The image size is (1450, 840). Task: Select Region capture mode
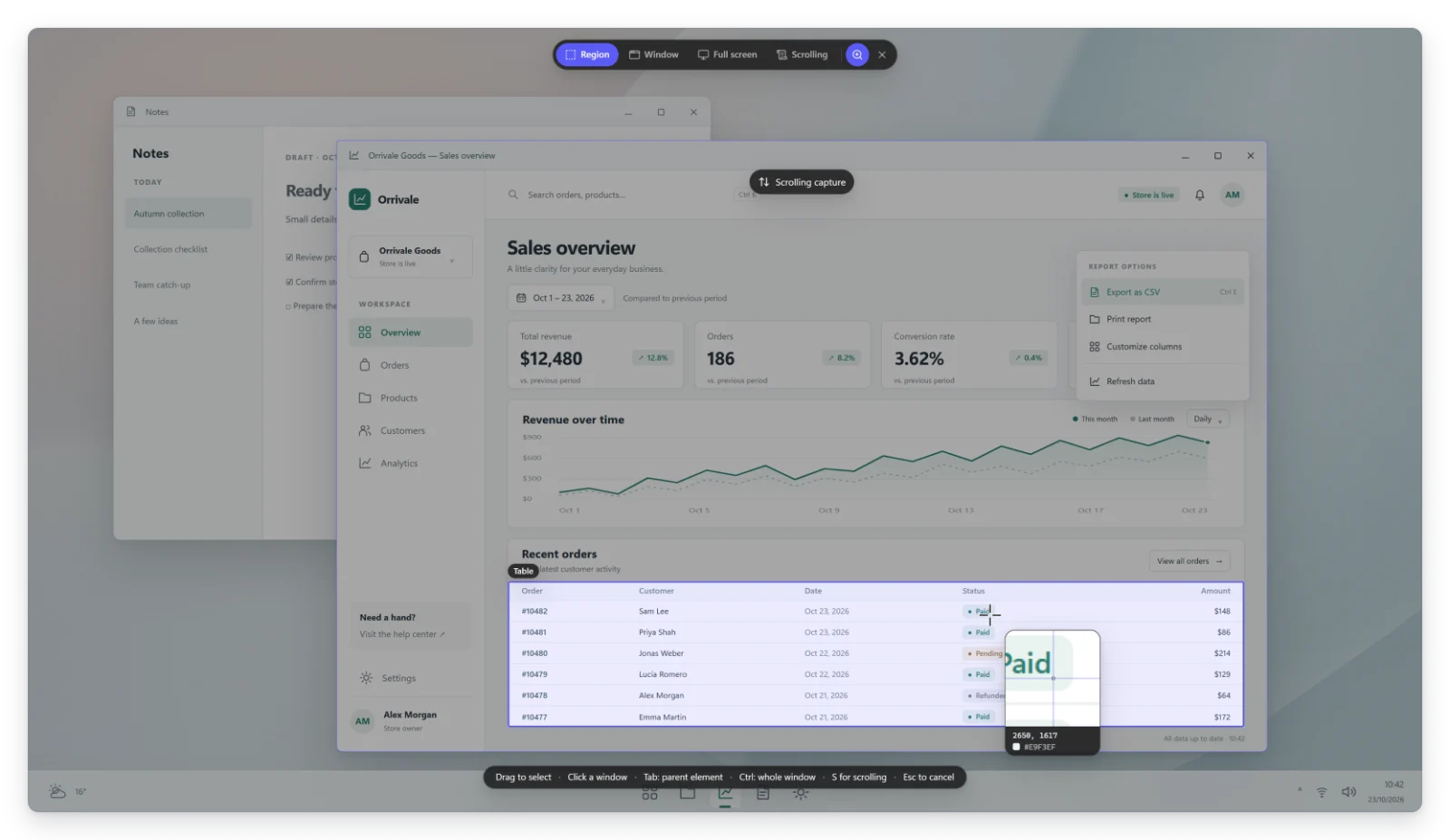tap(587, 54)
